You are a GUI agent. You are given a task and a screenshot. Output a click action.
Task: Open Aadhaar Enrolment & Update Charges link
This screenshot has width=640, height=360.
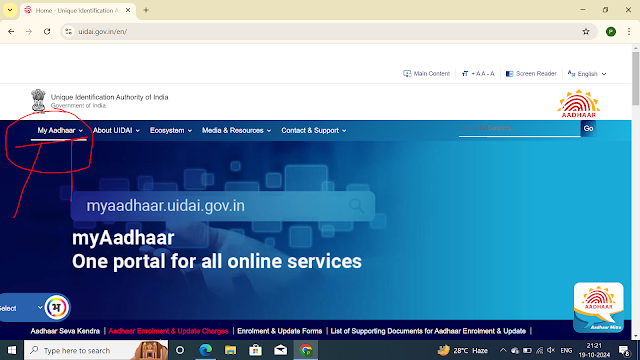point(168,331)
